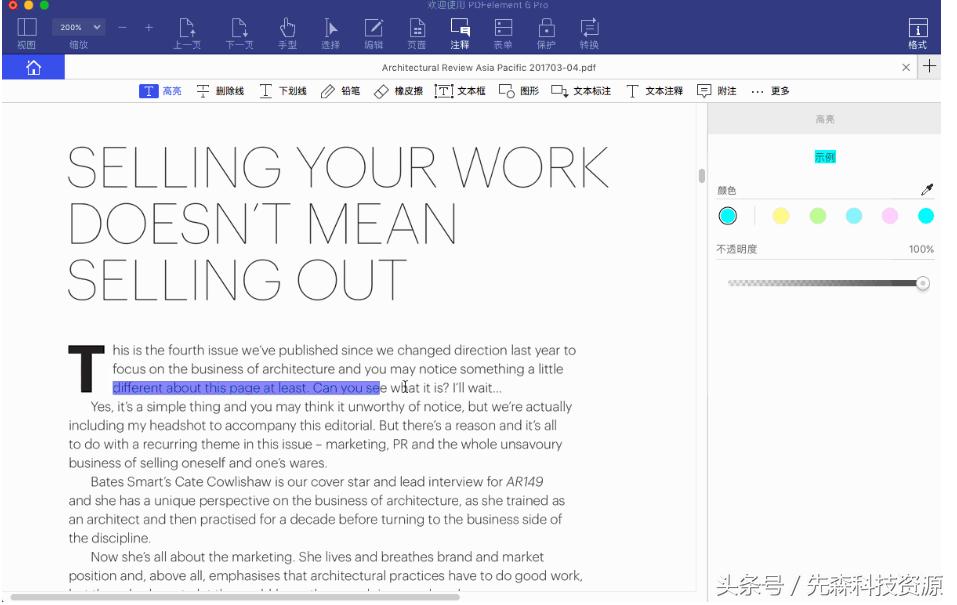The width and height of the screenshot is (957, 605).
Task: Expand the 更多 more tools menu
Action: point(770,91)
